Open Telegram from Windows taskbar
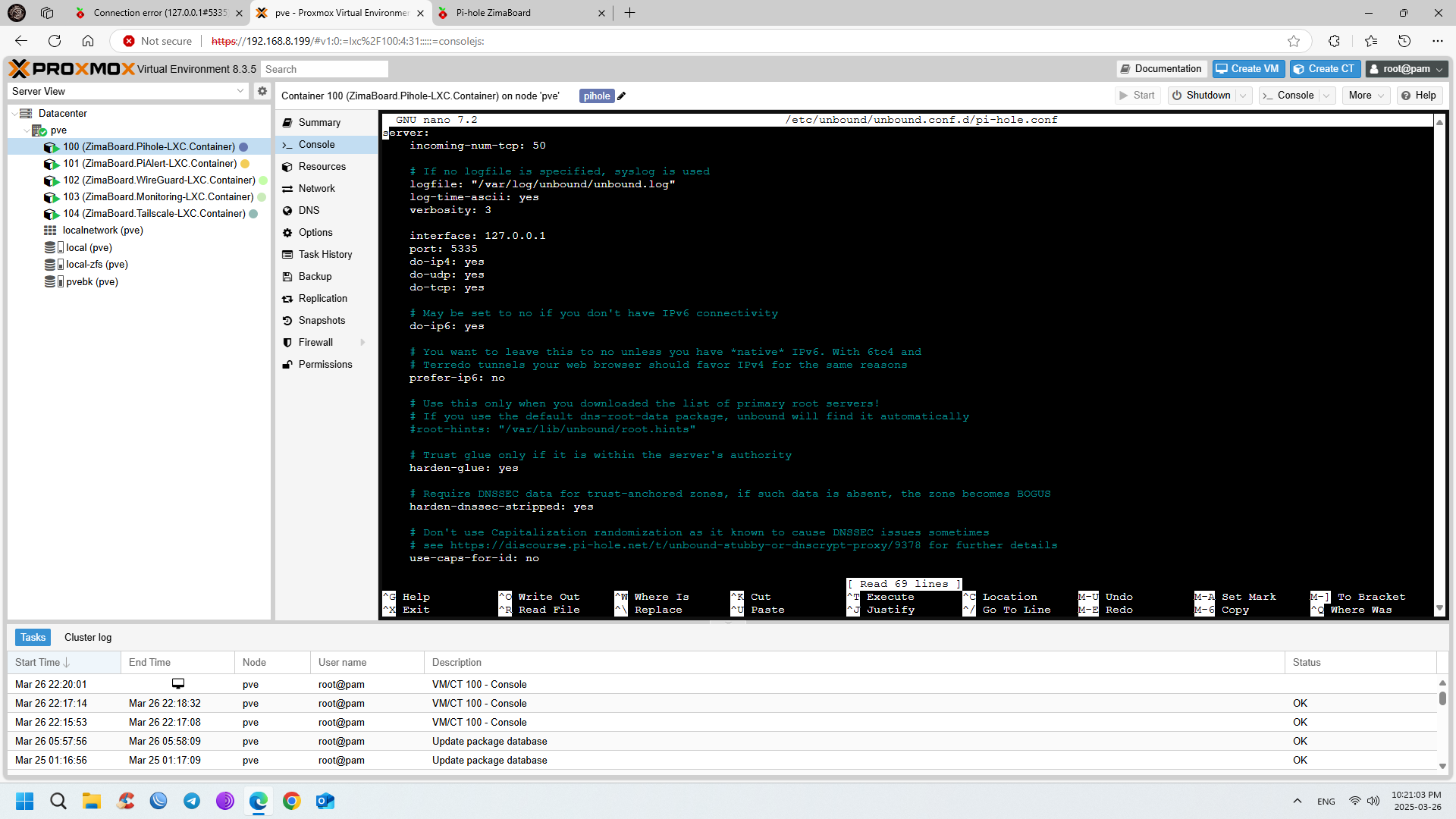Screen dimensions: 1456x819 tap(192, 801)
